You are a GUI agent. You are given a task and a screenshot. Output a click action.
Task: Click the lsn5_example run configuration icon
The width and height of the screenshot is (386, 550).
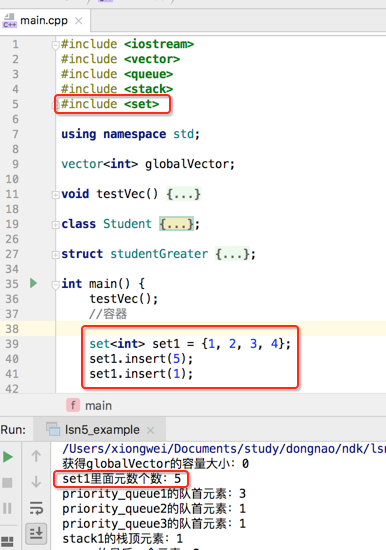53,429
